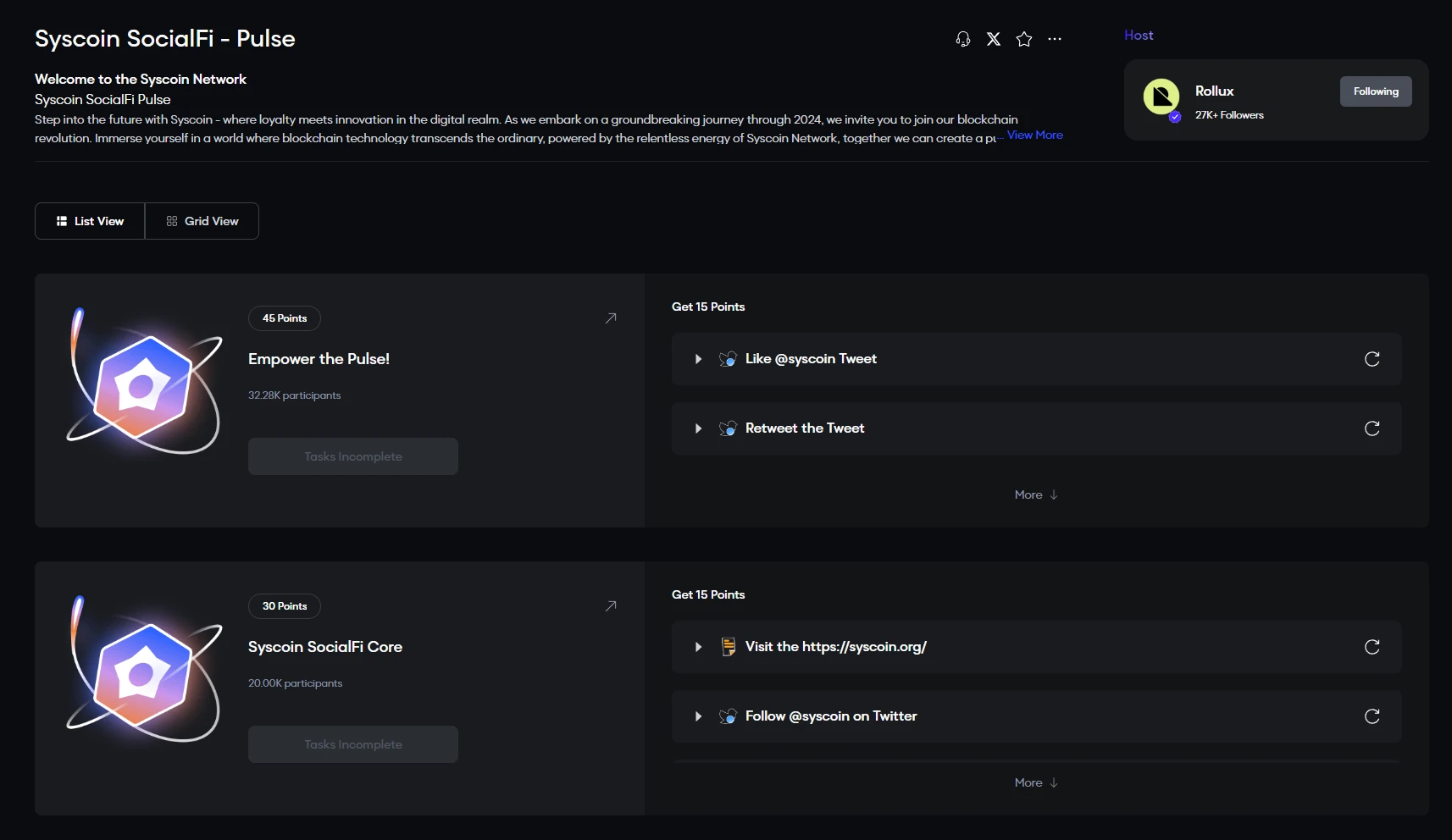Favorite the space with star icon
The height and width of the screenshot is (840, 1452).
point(1024,39)
